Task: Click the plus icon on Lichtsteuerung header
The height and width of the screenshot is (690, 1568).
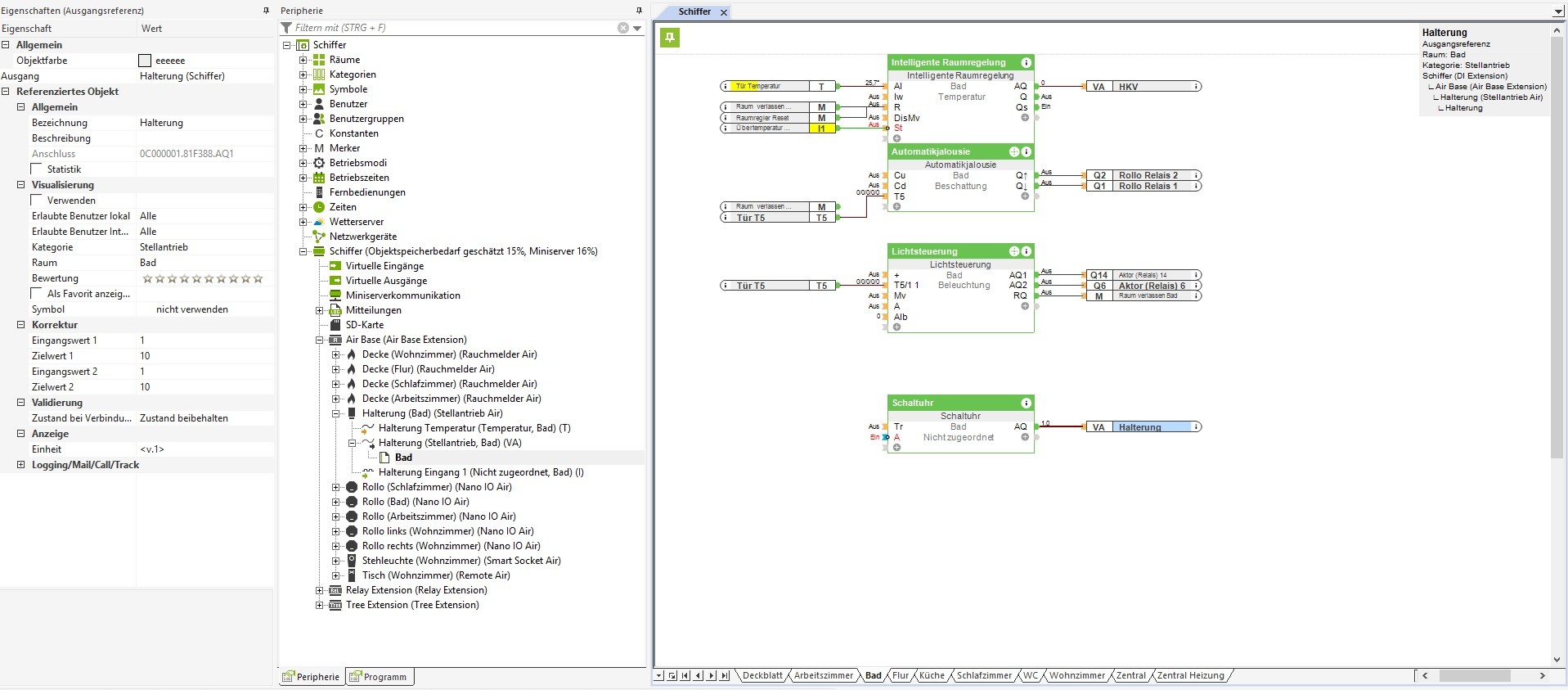Action: coord(1014,251)
